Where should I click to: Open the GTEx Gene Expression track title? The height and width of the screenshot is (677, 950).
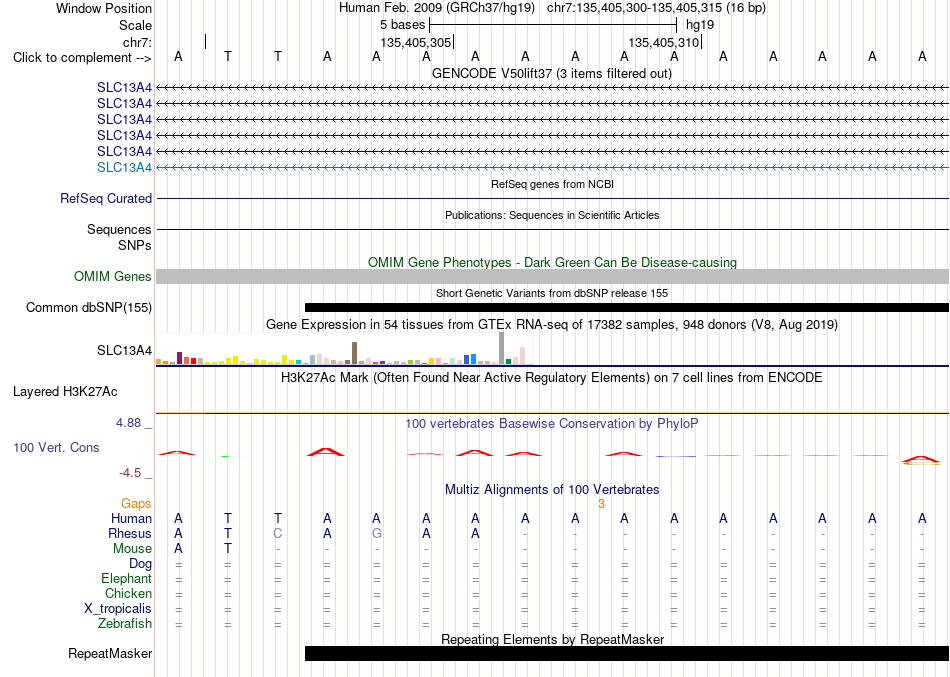(552, 325)
